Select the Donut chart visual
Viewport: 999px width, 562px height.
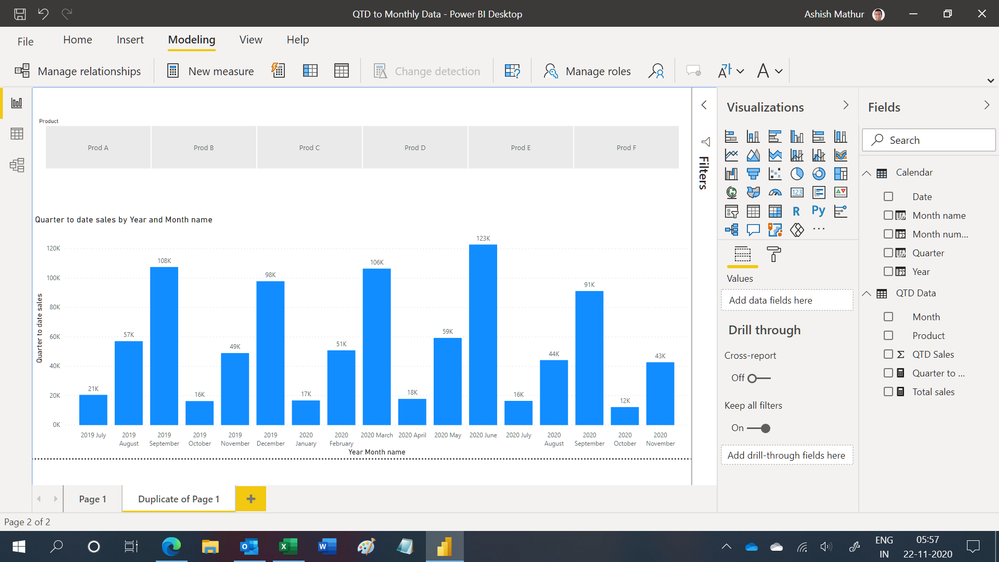click(x=819, y=173)
